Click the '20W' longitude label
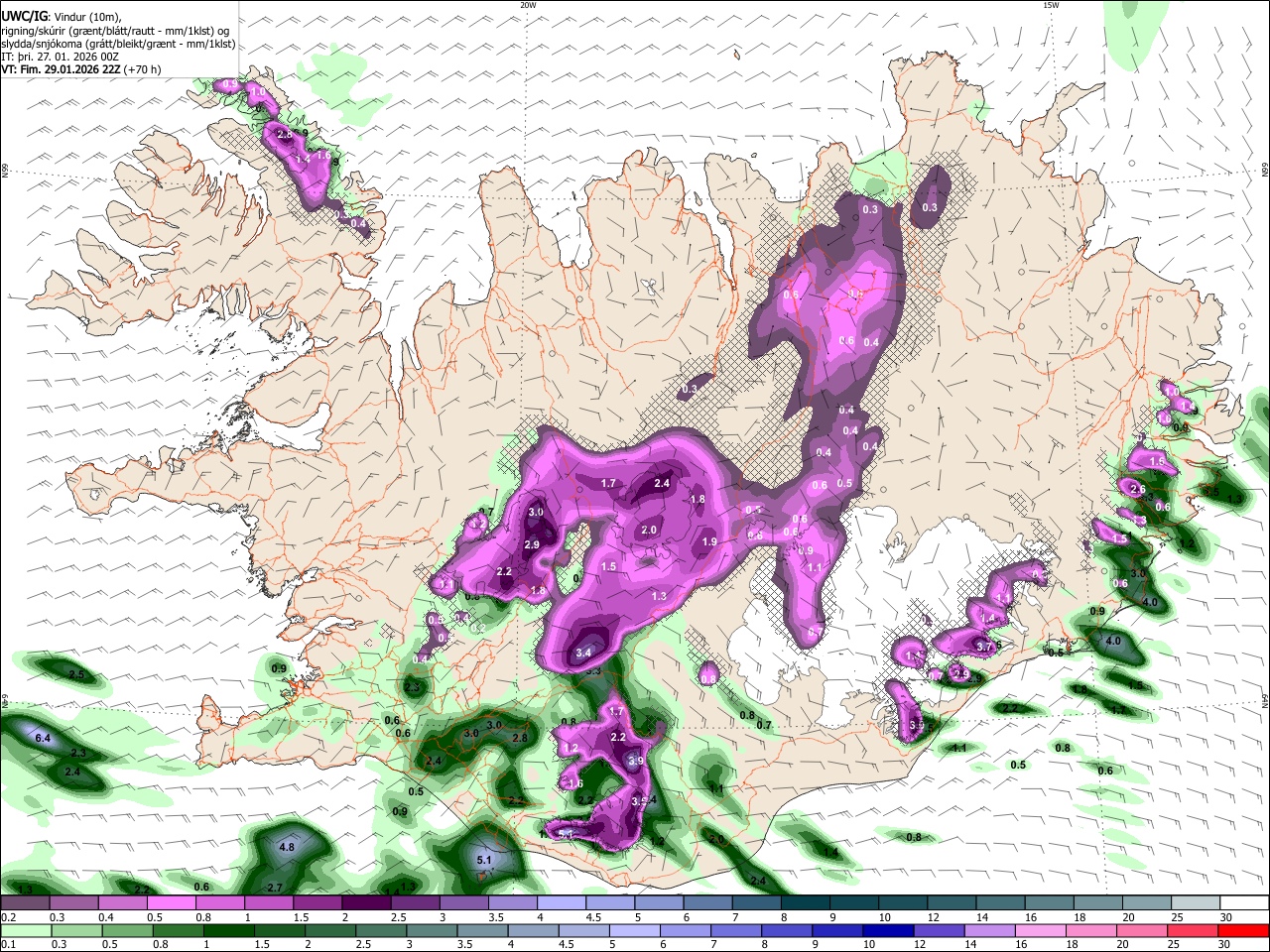The width and height of the screenshot is (1270, 952). click(x=528, y=5)
